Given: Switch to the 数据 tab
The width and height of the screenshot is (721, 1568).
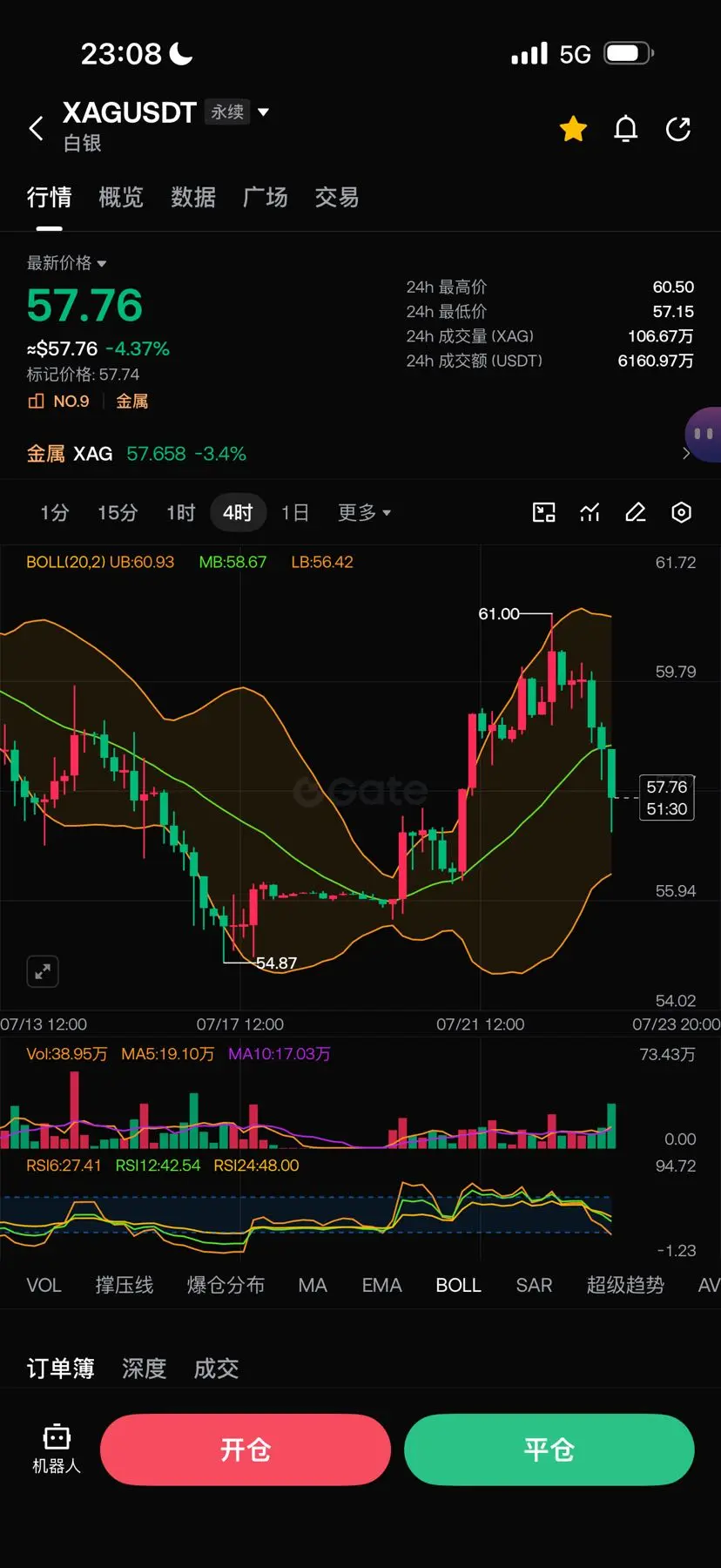Looking at the screenshot, I should [193, 198].
